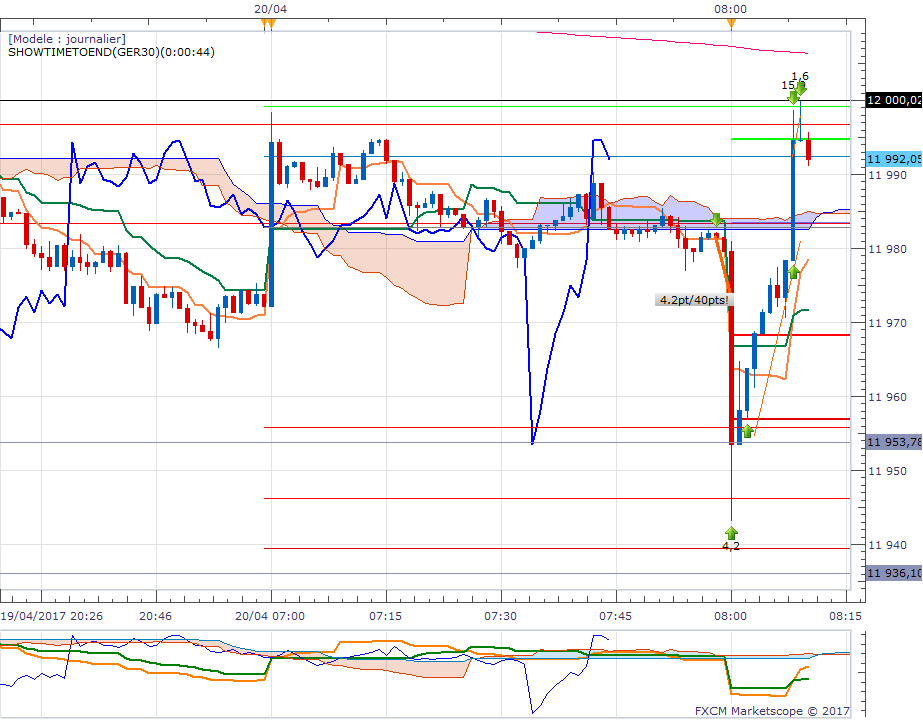Image resolution: width=923 pixels, height=720 pixels.
Task: Select green up arrow near the 11 953 low
Action: point(747,431)
